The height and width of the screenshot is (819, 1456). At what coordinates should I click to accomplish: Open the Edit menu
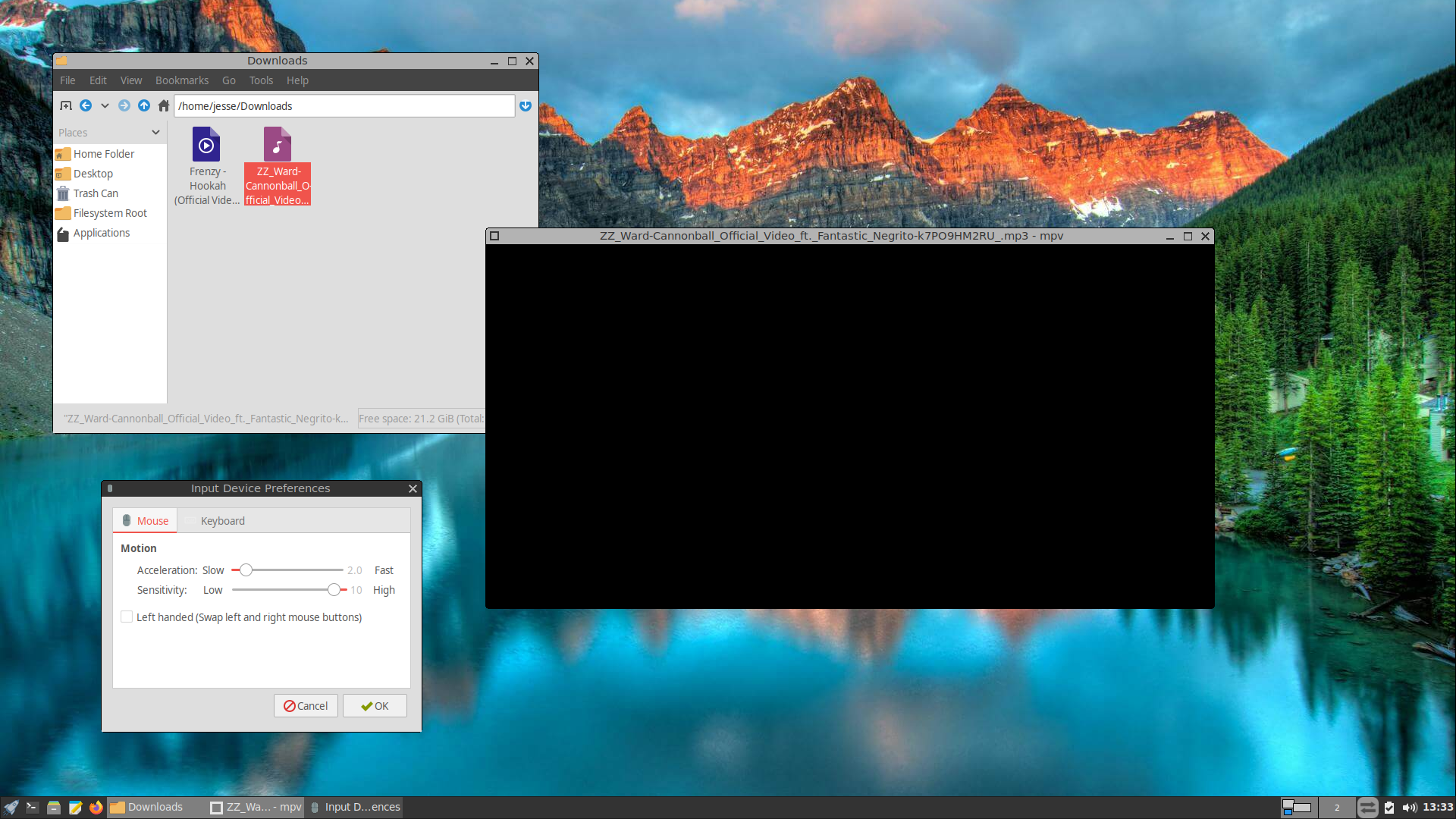click(98, 80)
